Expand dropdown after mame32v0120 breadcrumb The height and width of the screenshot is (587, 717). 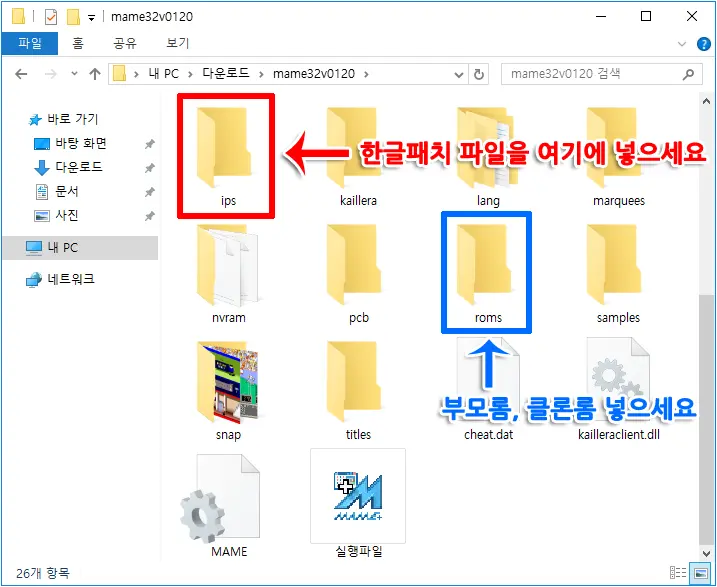(x=366, y=74)
